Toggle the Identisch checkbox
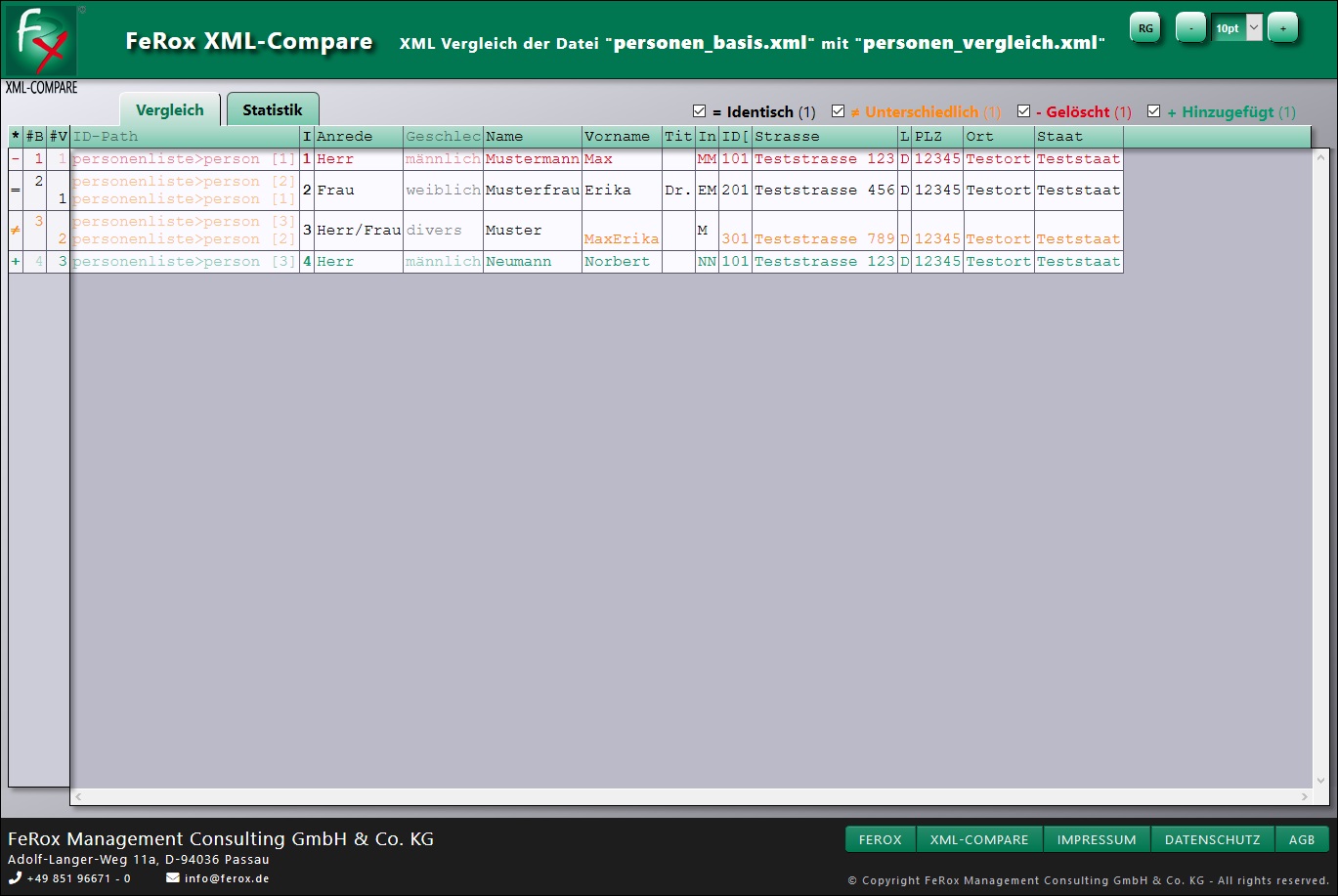The height and width of the screenshot is (896, 1338). tap(699, 111)
